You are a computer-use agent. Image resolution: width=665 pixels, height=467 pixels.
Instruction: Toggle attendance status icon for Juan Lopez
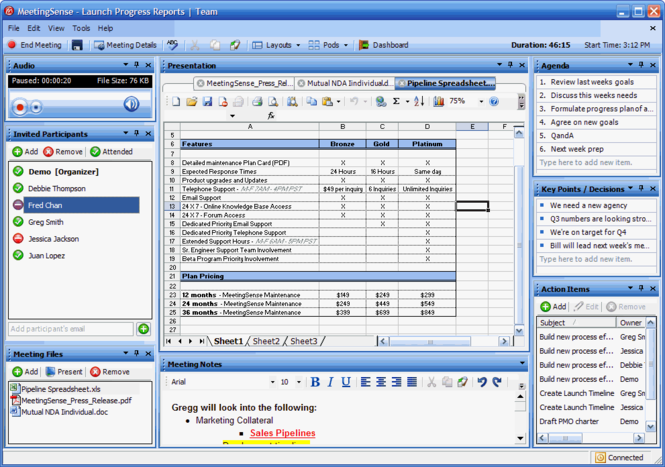coord(18,255)
